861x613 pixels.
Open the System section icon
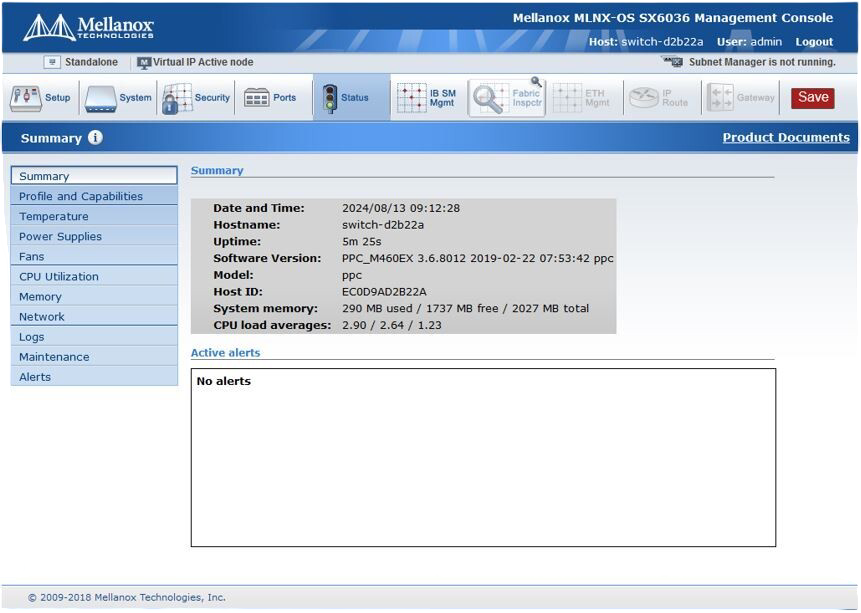coord(100,98)
